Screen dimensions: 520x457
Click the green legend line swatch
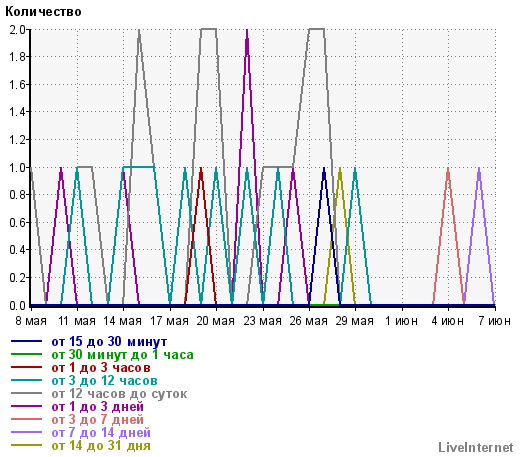(26, 354)
